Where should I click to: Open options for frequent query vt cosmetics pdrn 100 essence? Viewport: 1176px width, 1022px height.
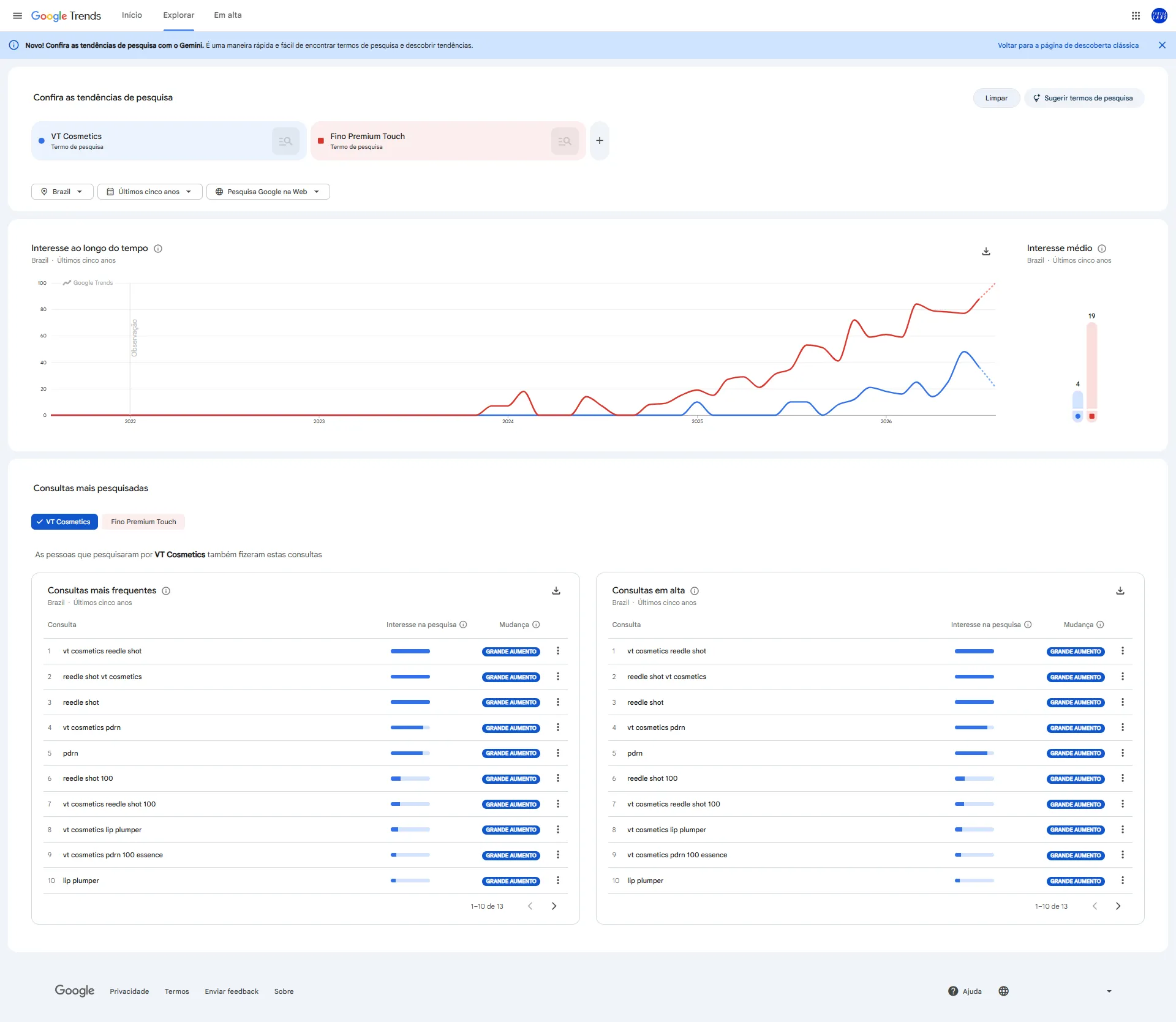pyautogui.click(x=558, y=855)
